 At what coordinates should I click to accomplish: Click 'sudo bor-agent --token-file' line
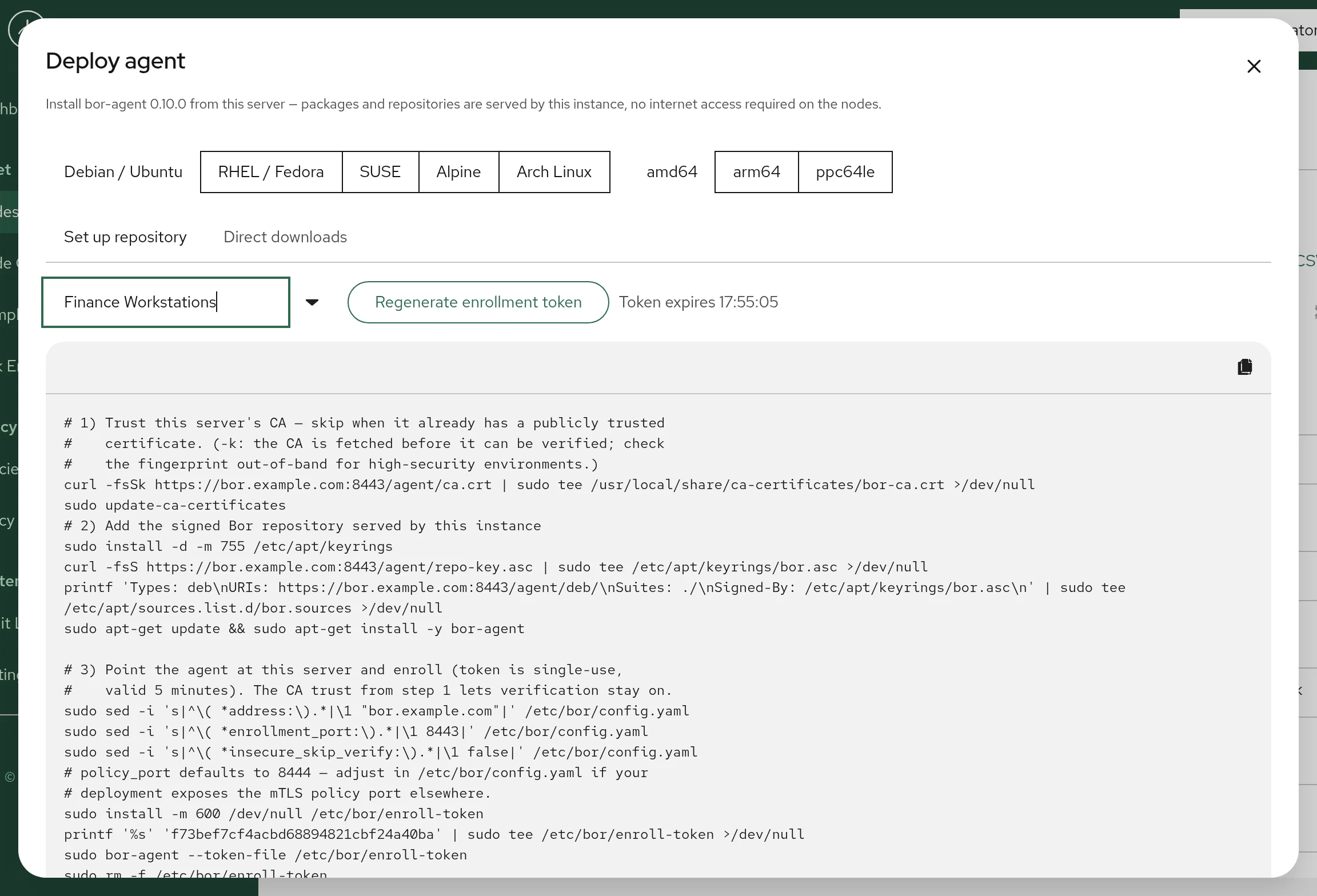265,855
